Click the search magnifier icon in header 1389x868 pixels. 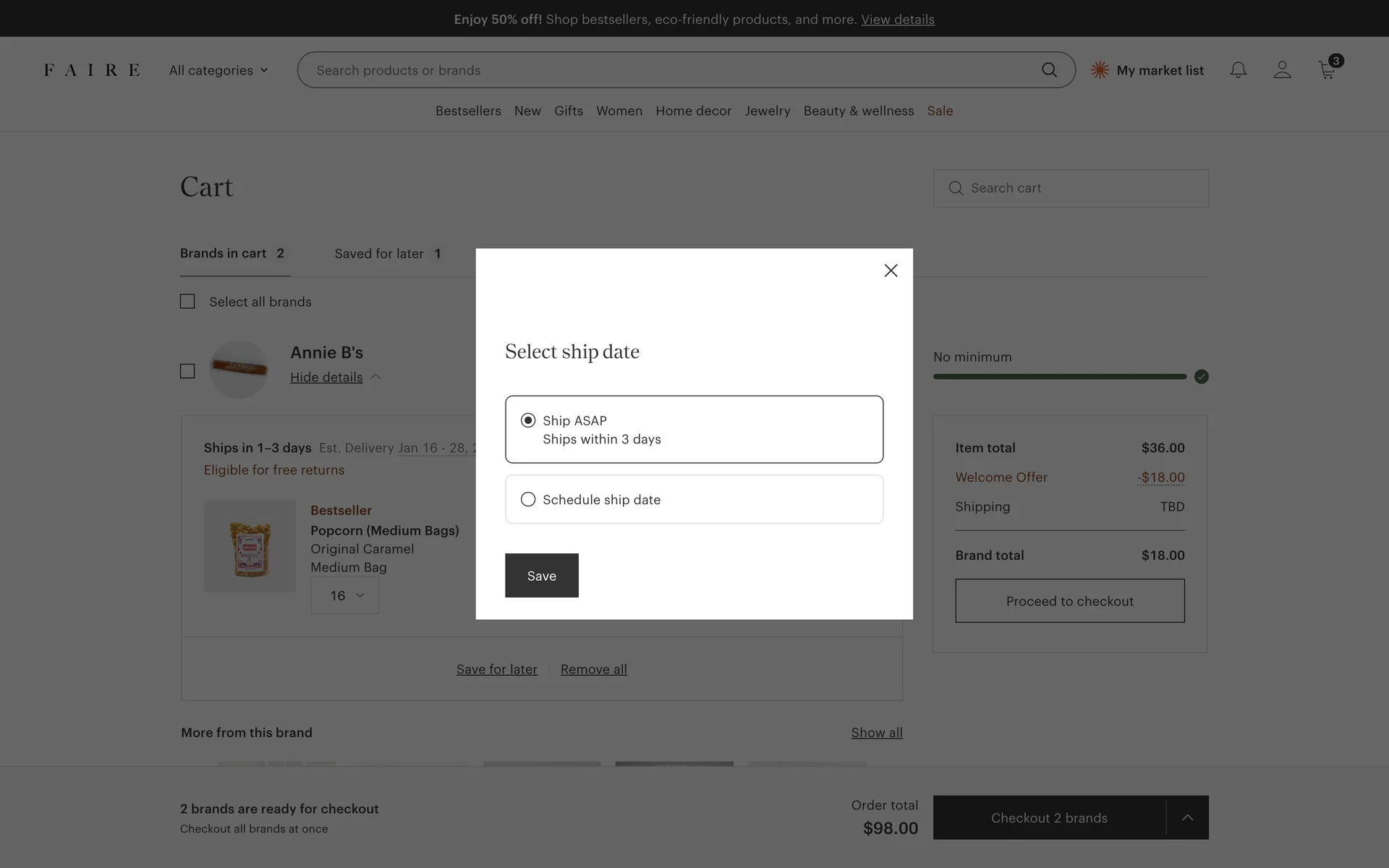1049,70
